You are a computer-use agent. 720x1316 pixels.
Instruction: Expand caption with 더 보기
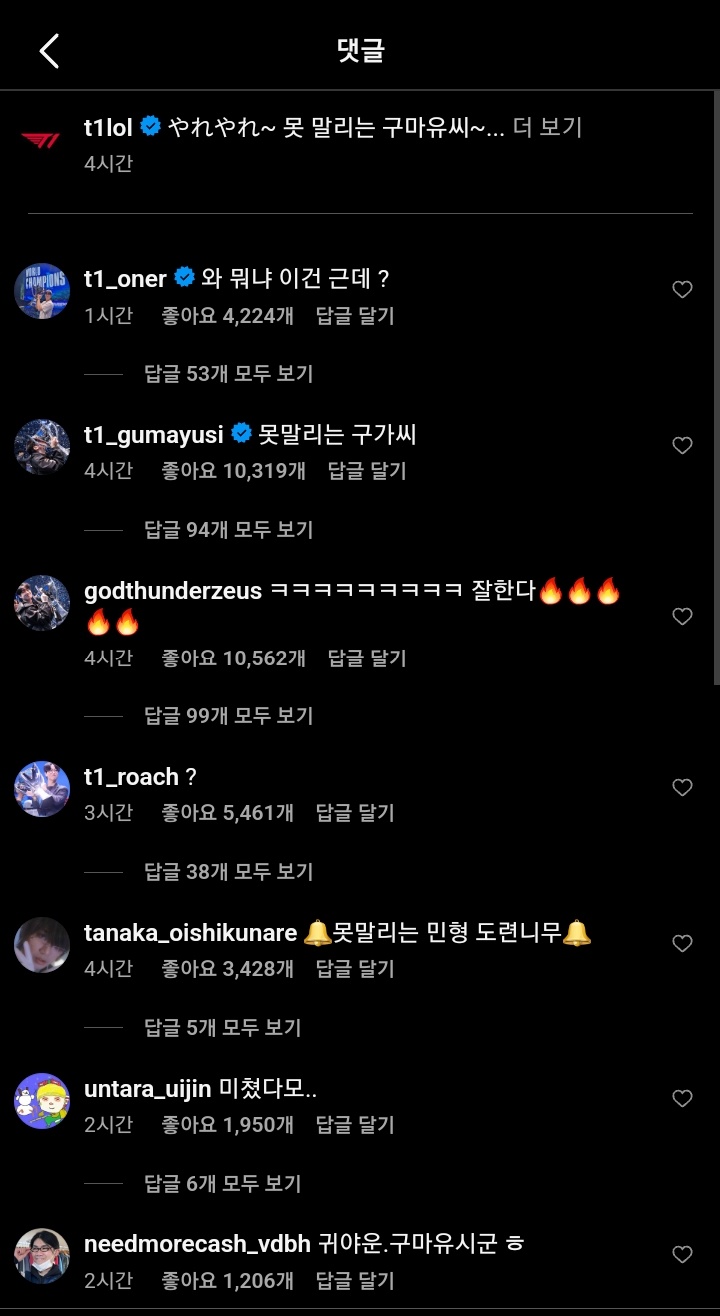point(547,127)
